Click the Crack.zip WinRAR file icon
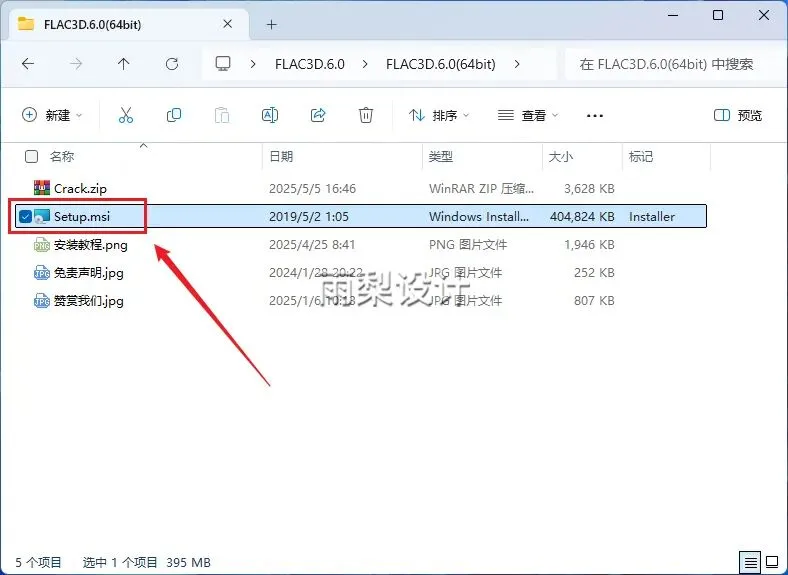Viewport: 788px width, 575px height. [42, 188]
